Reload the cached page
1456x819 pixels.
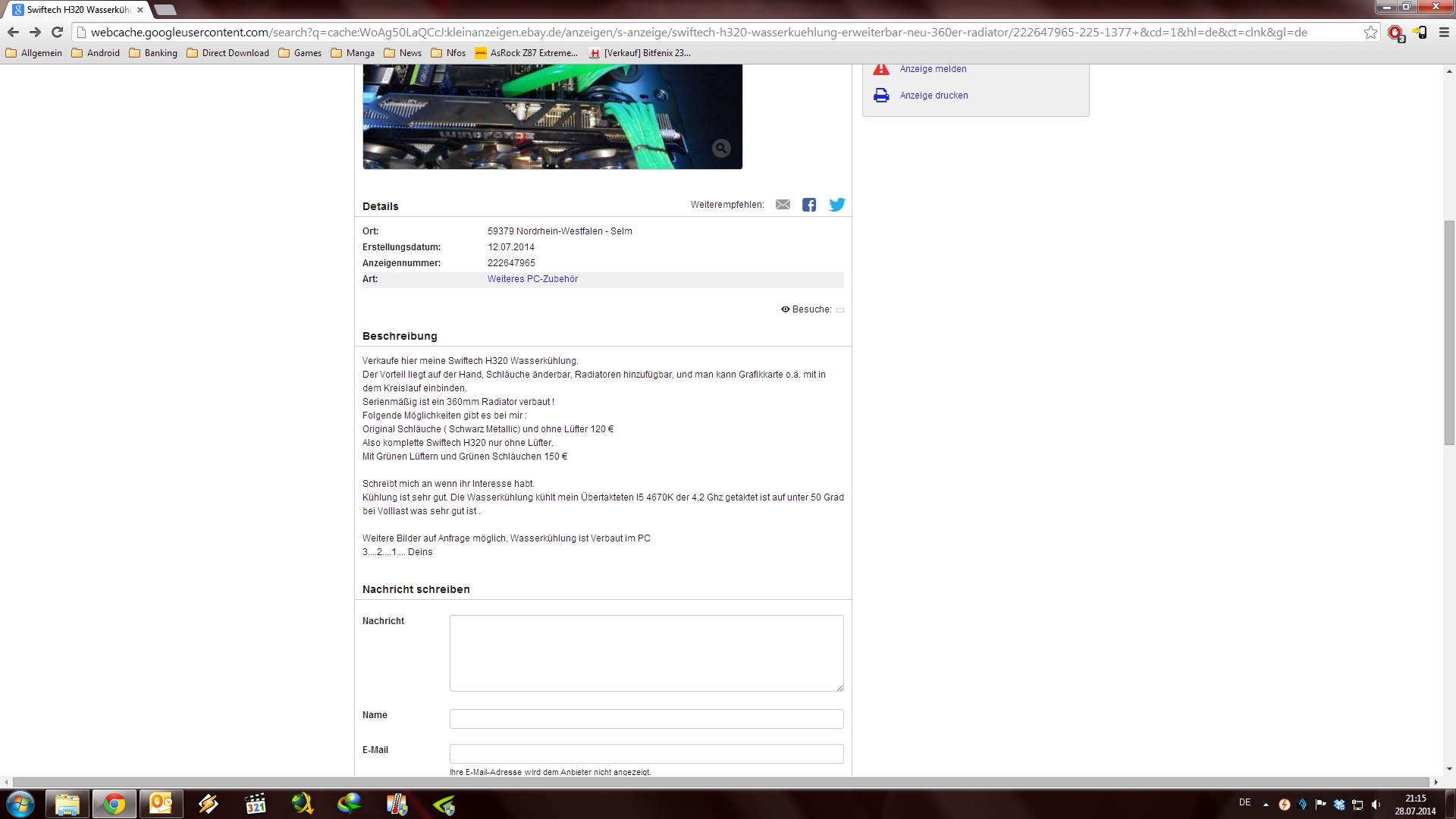pos(57,33)
